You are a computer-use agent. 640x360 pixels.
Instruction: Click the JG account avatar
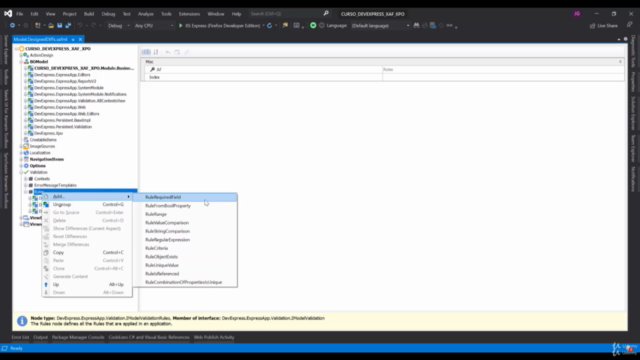pos(577,13)
